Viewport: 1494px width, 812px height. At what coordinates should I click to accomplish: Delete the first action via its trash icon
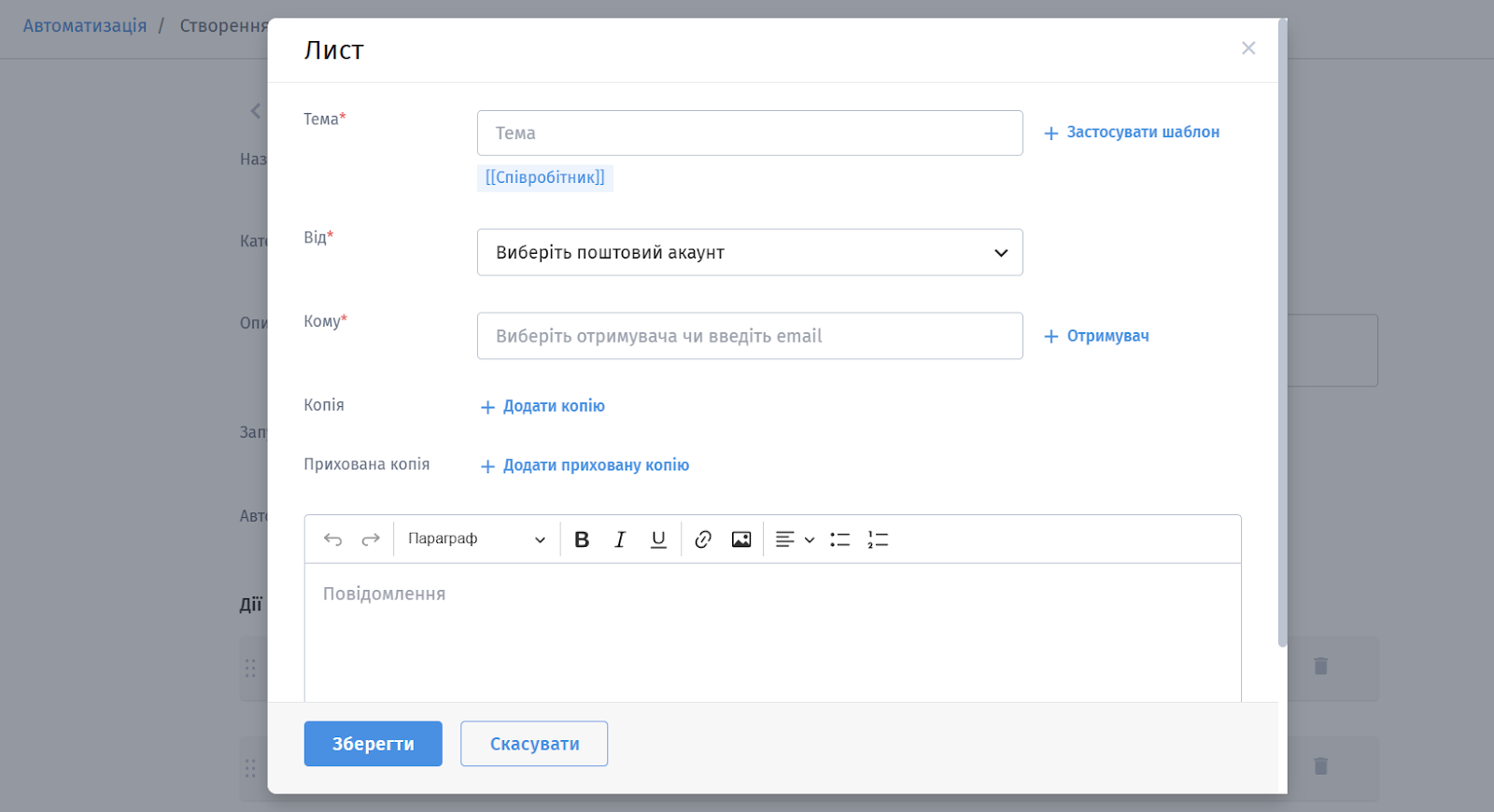click(x=1320, y=666)
